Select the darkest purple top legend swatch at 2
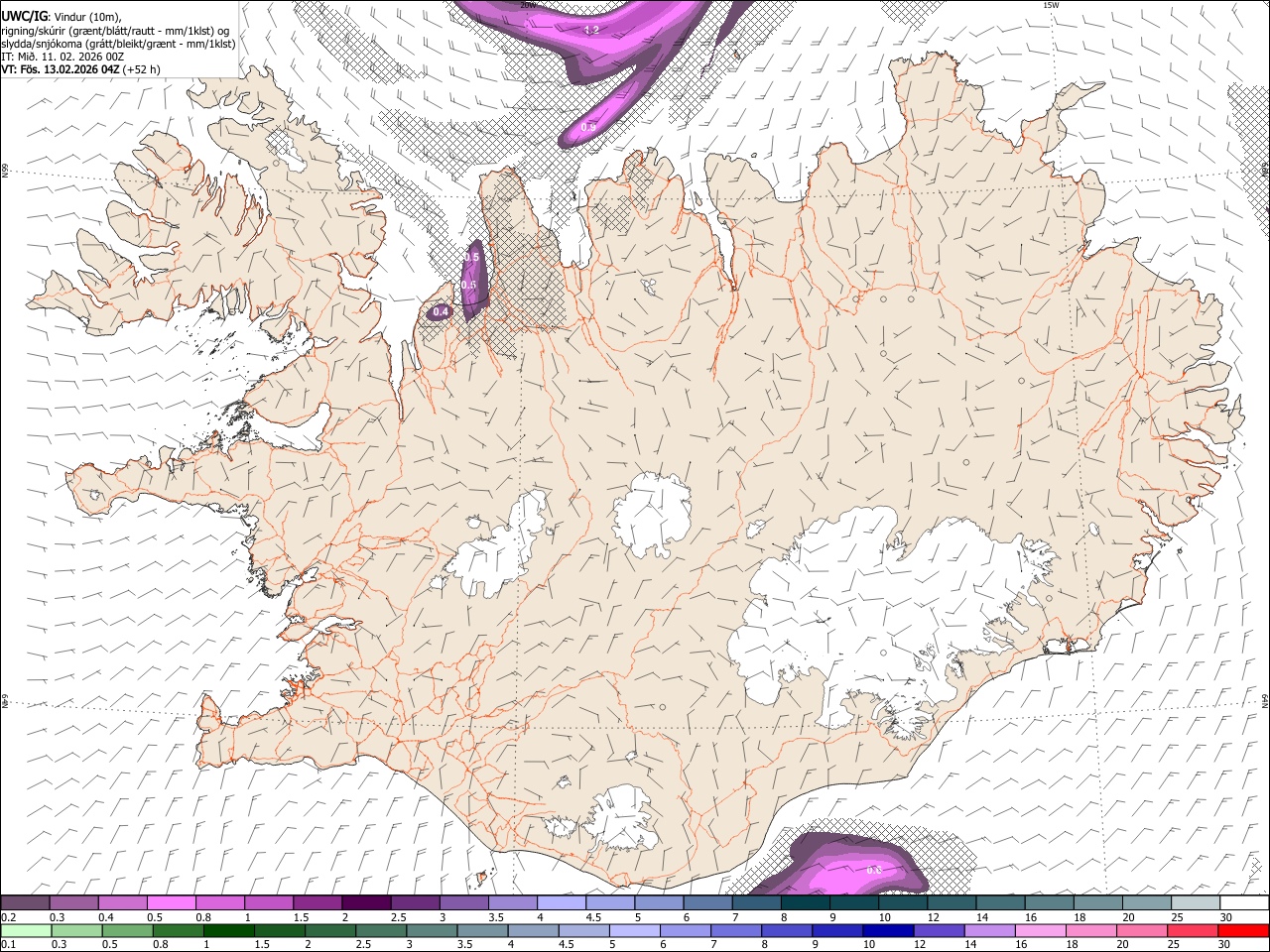The image size is (1270, 952). pos(366,902)
